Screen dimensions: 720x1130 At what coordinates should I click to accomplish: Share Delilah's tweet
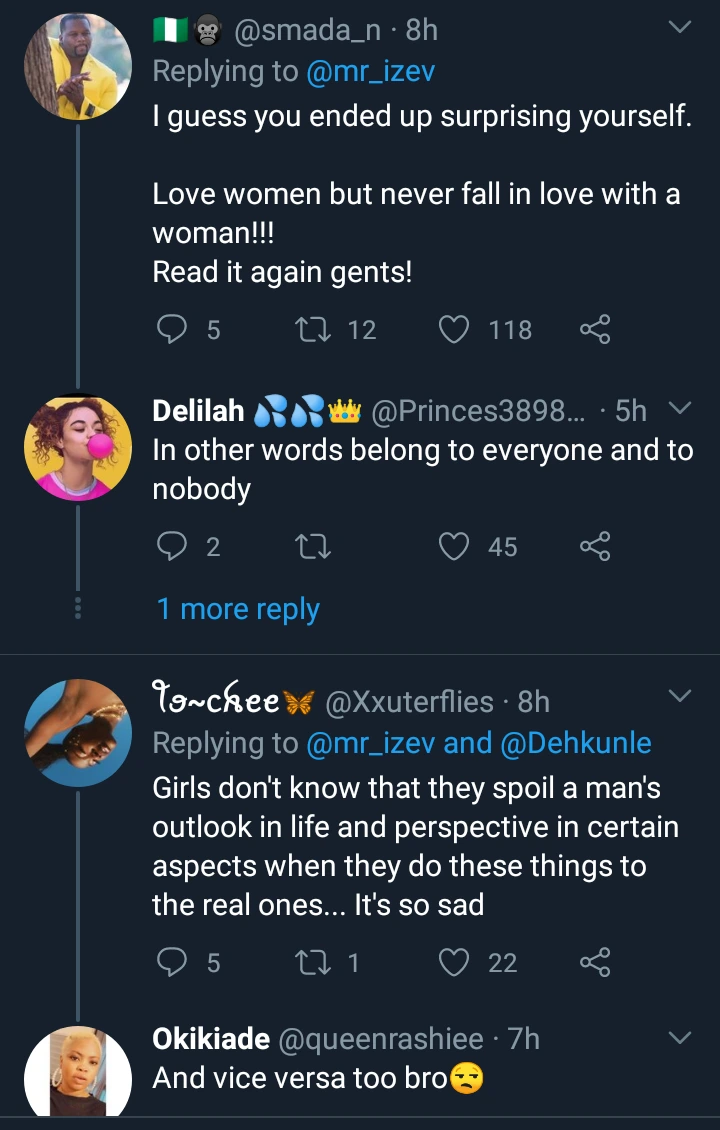point(594,546)
